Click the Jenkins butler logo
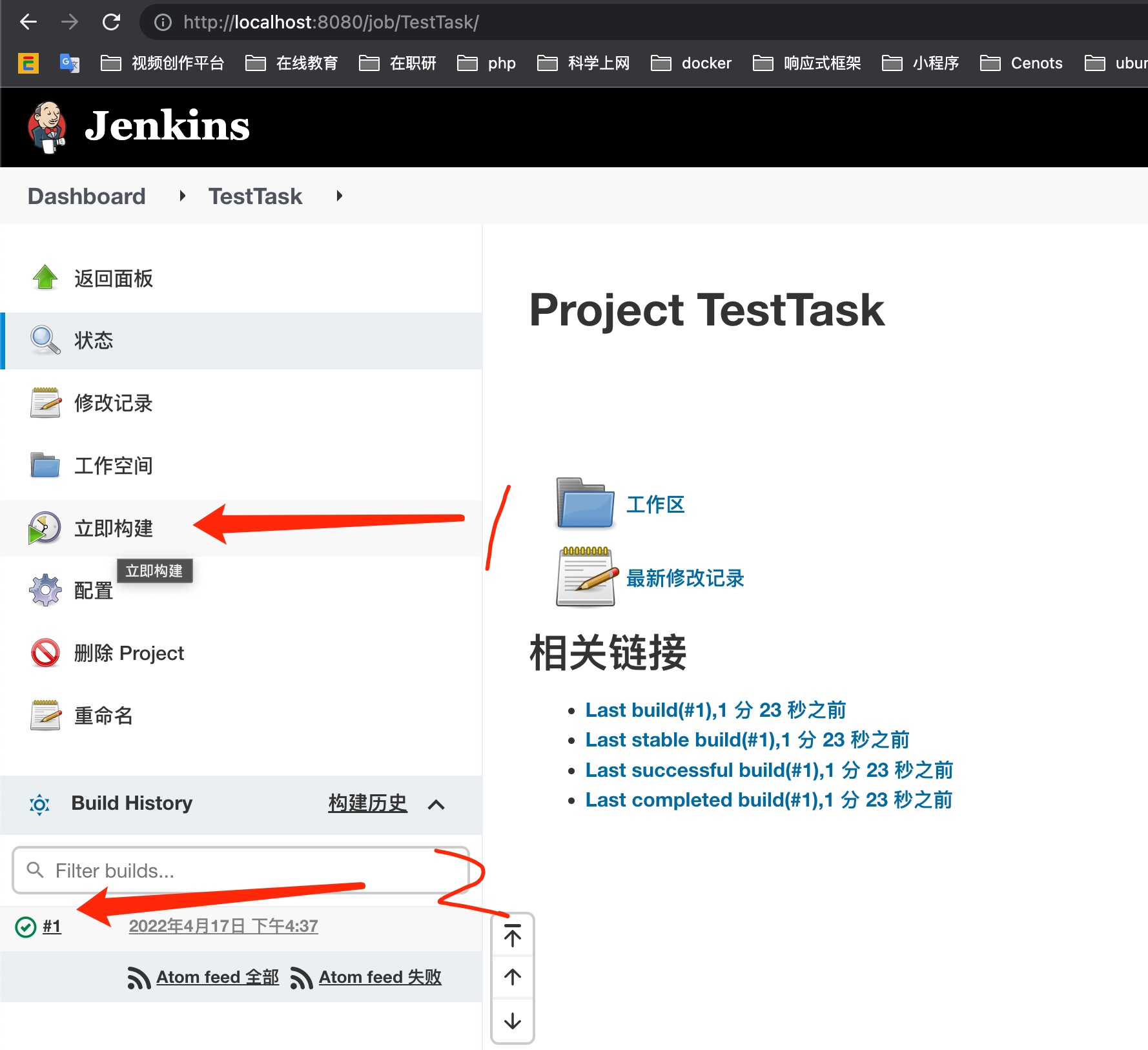The image size is (1148, 1050). coord(46,127)
